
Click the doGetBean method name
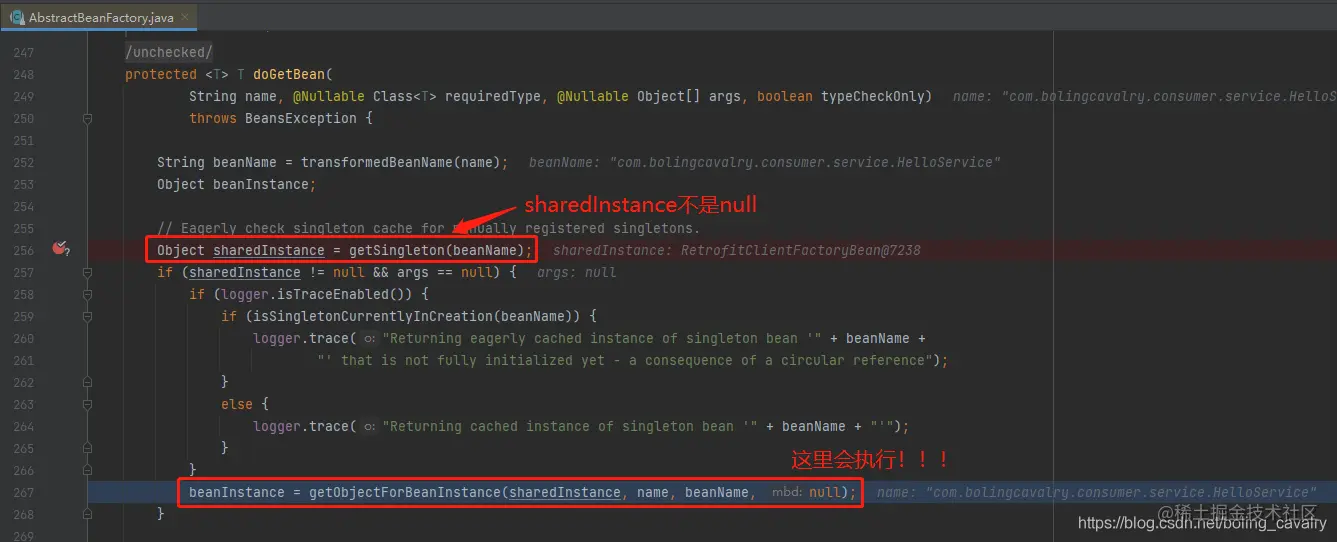pos(289,74)
